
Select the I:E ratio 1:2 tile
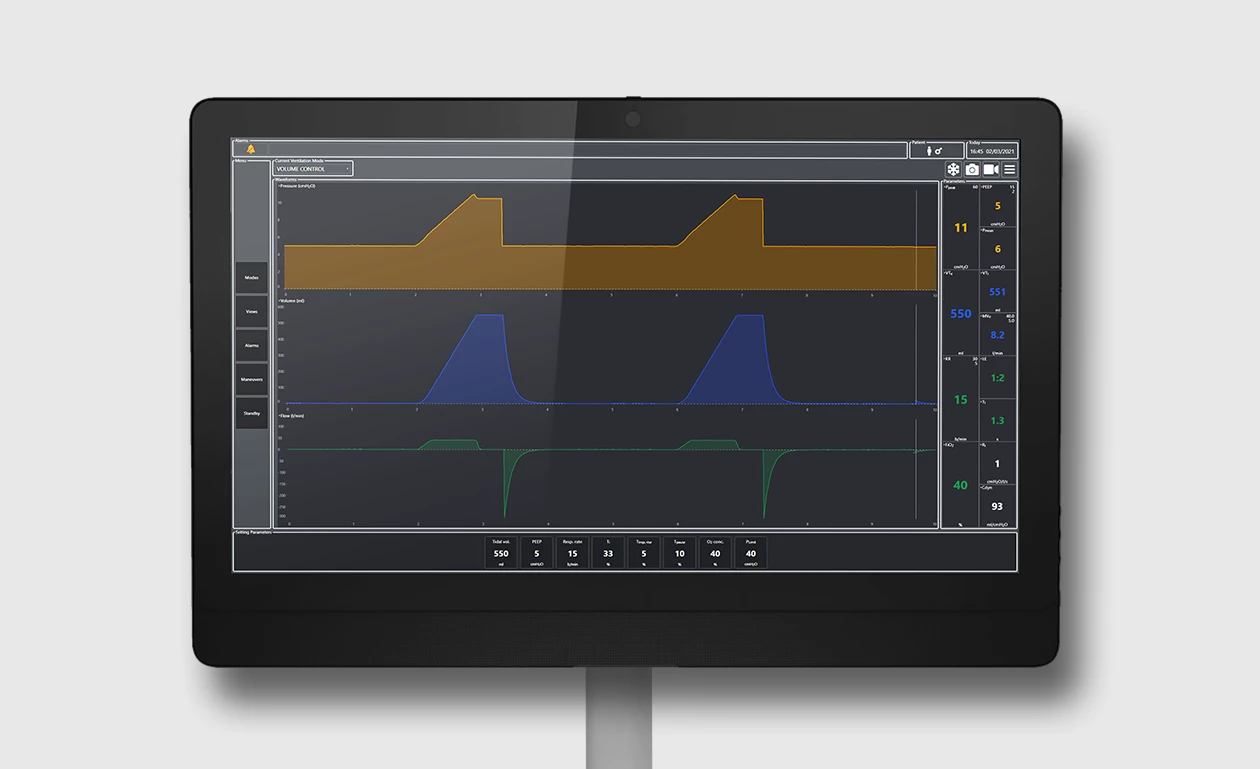coord(998,377)
